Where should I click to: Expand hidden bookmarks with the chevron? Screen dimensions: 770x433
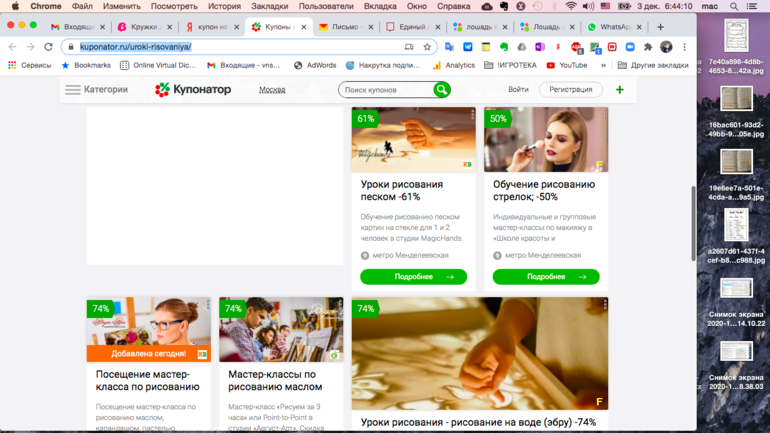pos(603,65)
